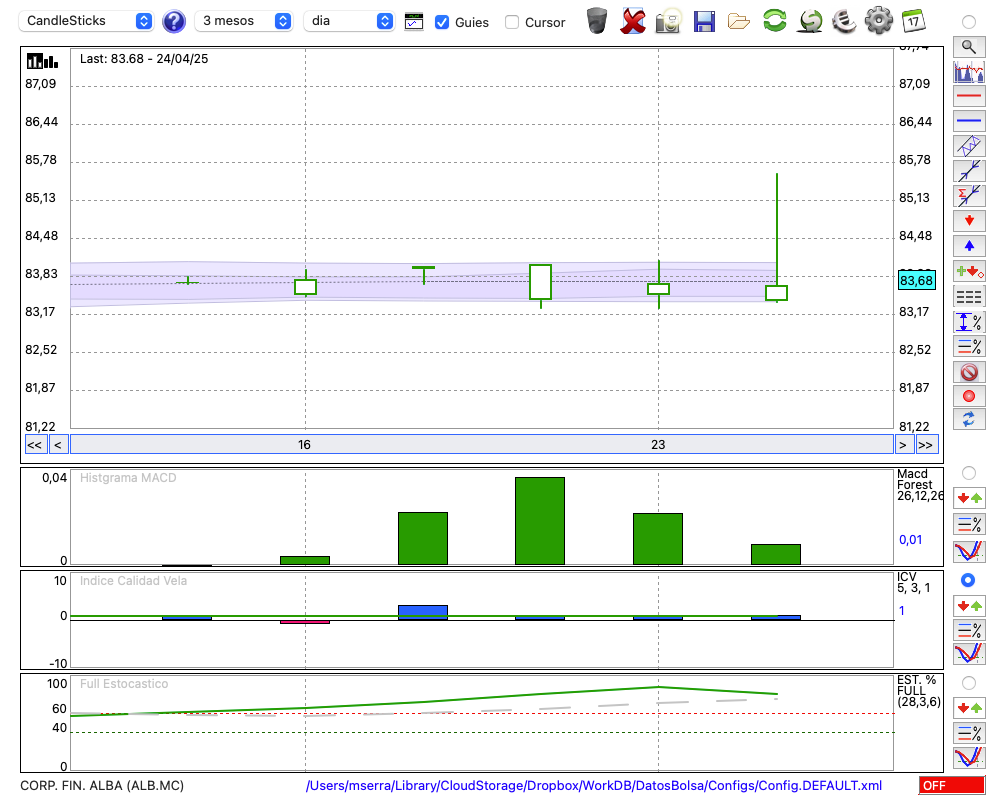The height and width of the screenshot is (800, 1000).
Task: Click the Config.DEFAULT.xml file path link
Action: [x=594, y=785]
